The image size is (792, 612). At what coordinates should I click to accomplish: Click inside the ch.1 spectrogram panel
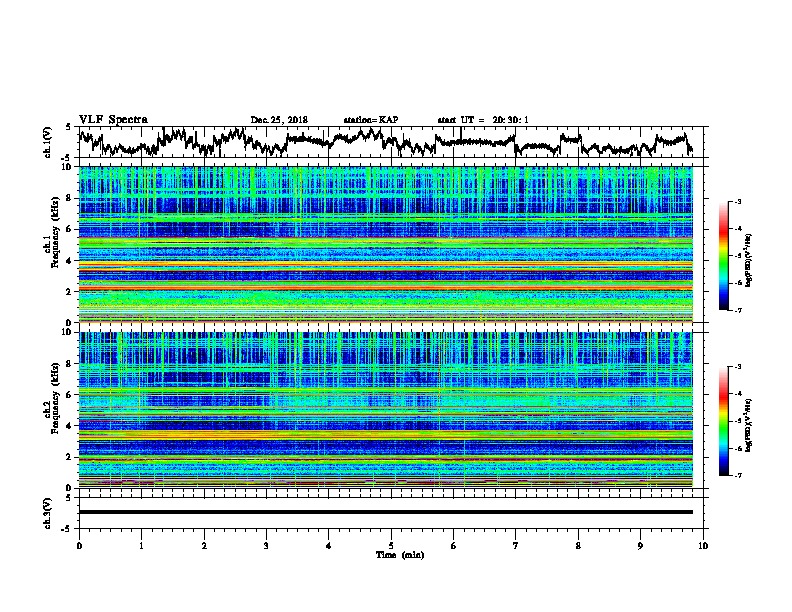386,244
